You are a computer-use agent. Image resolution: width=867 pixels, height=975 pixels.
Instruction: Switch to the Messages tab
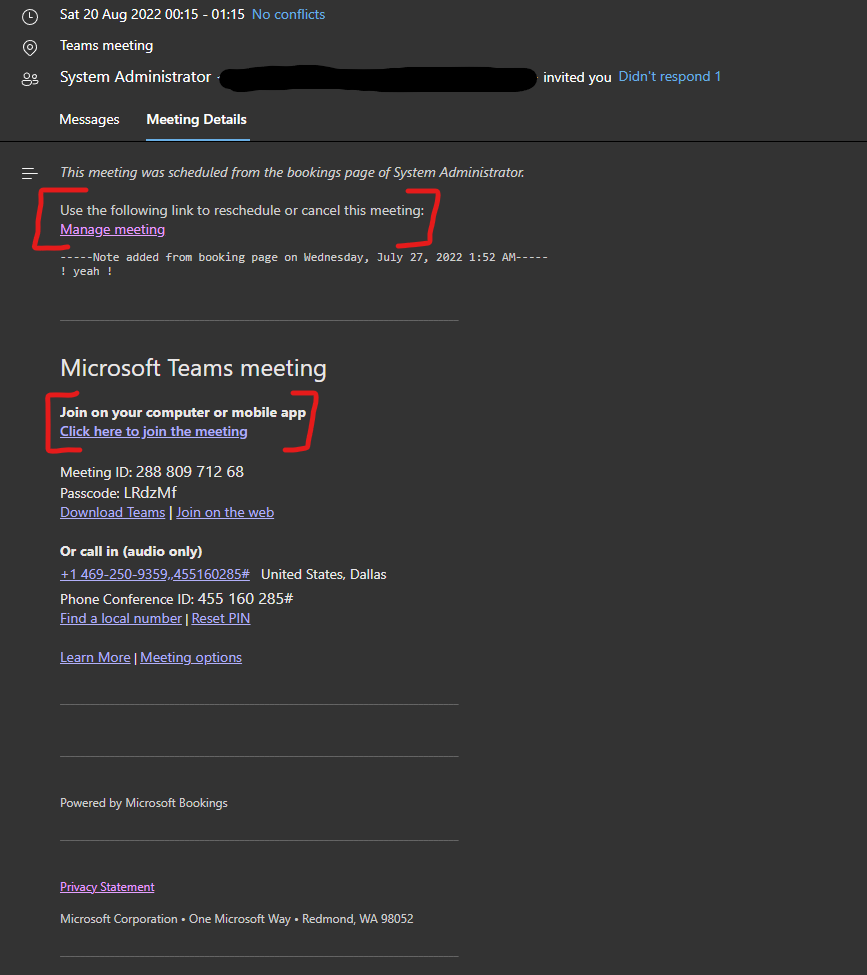89,119
